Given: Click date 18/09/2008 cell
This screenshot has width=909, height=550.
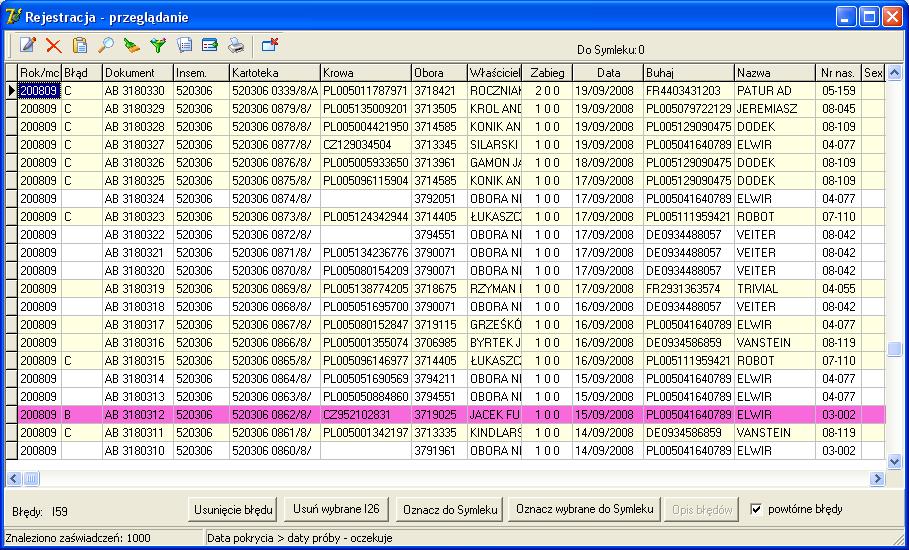Looking at the screenshot, I should tap(608, 162).
